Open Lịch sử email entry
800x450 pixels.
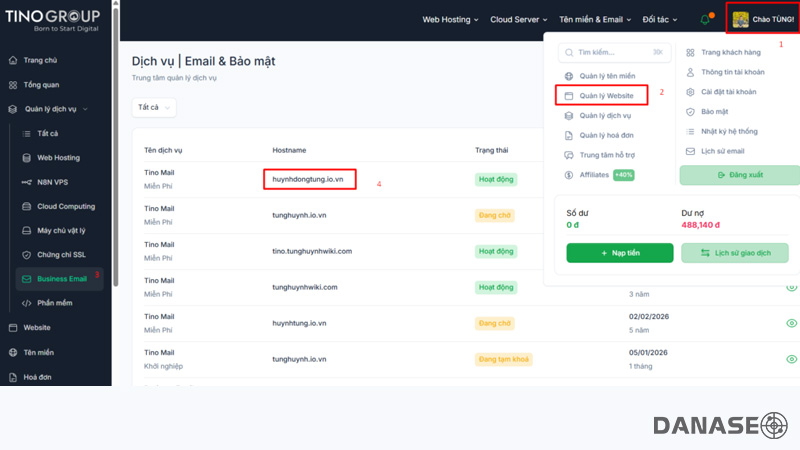pos(689,151)
